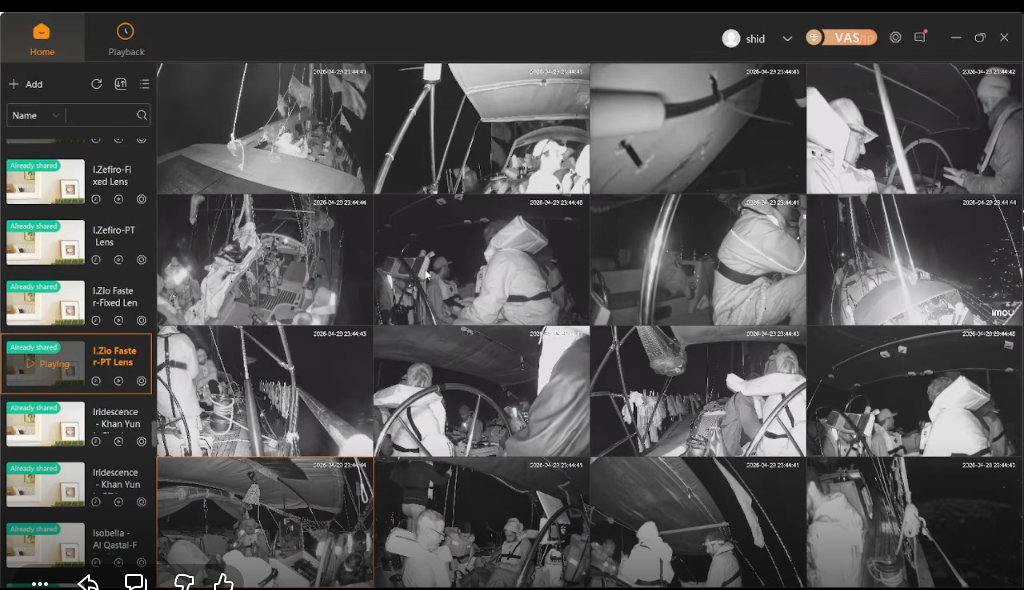Open the message center icon with red dot

[920, 37]
